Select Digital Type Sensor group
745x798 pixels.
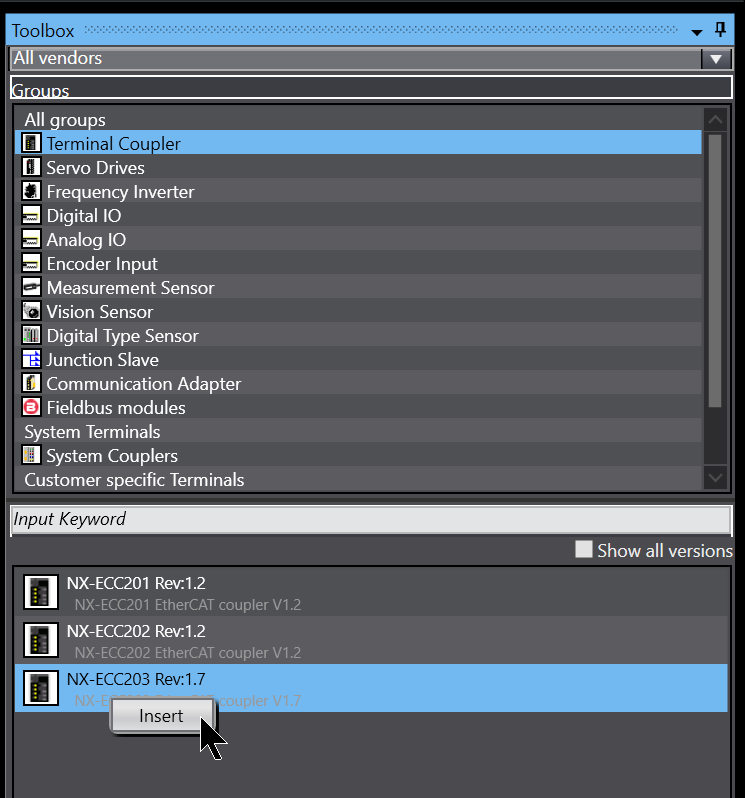click(358, 335)
